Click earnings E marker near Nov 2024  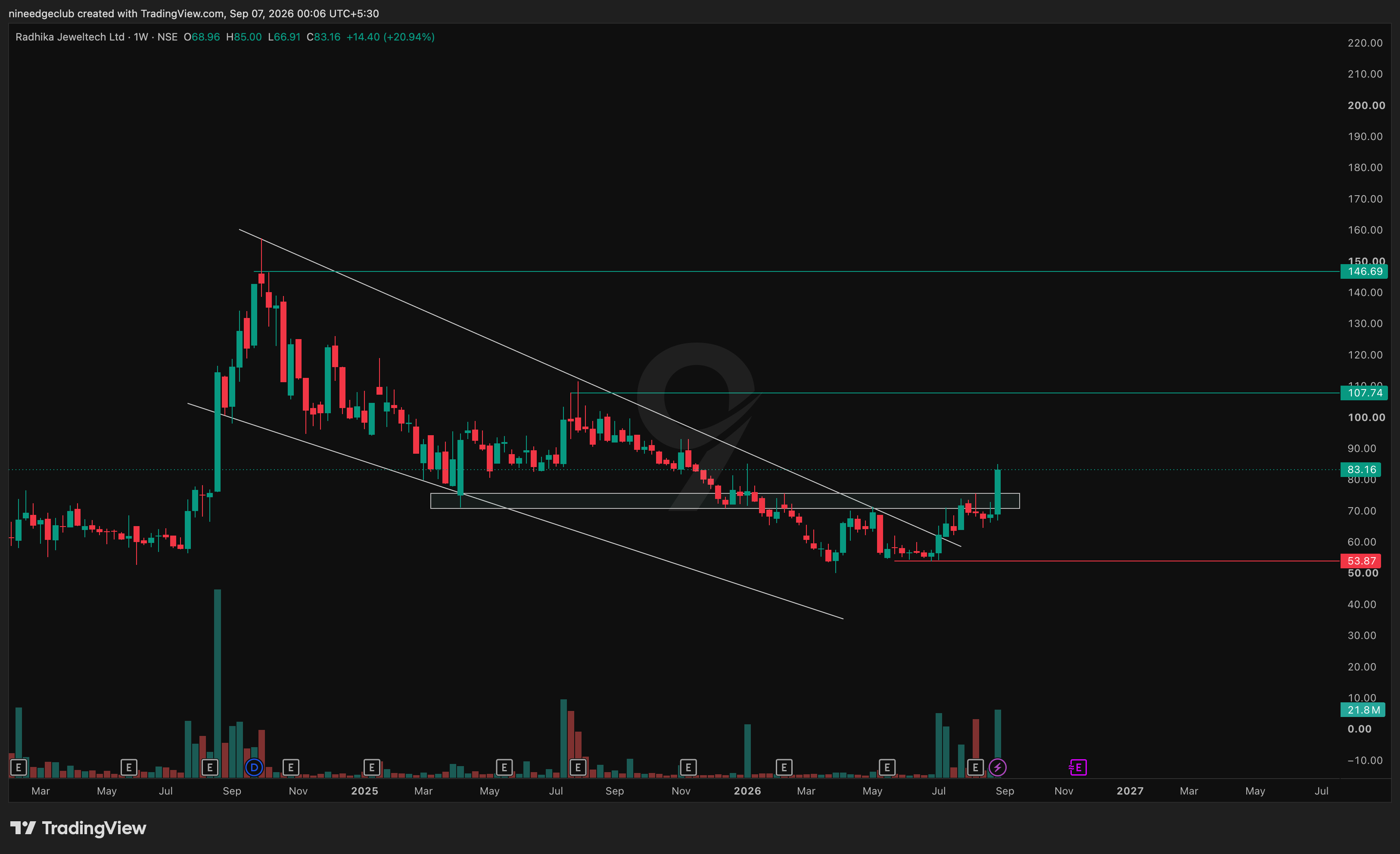[x=291, y=768]
